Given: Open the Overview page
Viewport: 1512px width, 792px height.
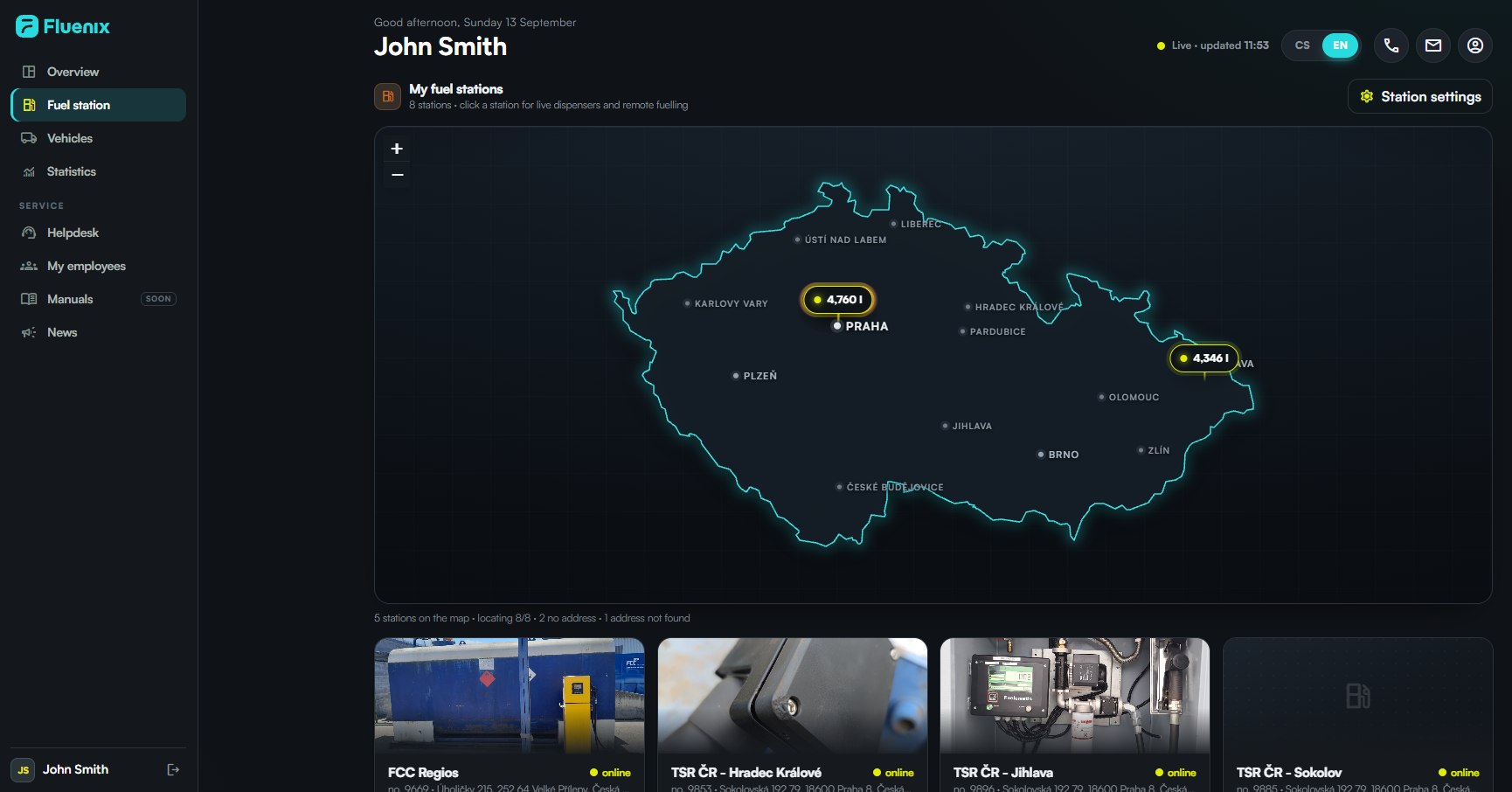Looking at the screenshot, I should (x=98, y=72).
